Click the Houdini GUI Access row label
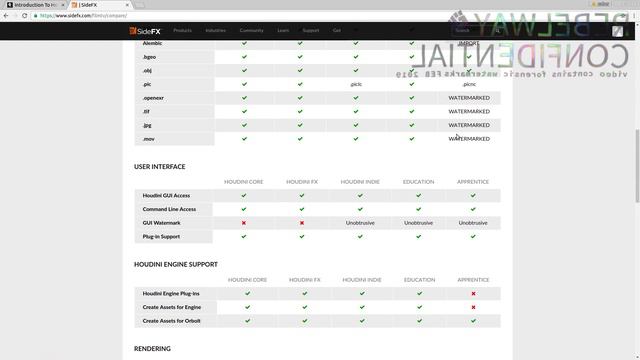This screenshot has width=640, height=360. pyautogui.click(x=166, y=196)
